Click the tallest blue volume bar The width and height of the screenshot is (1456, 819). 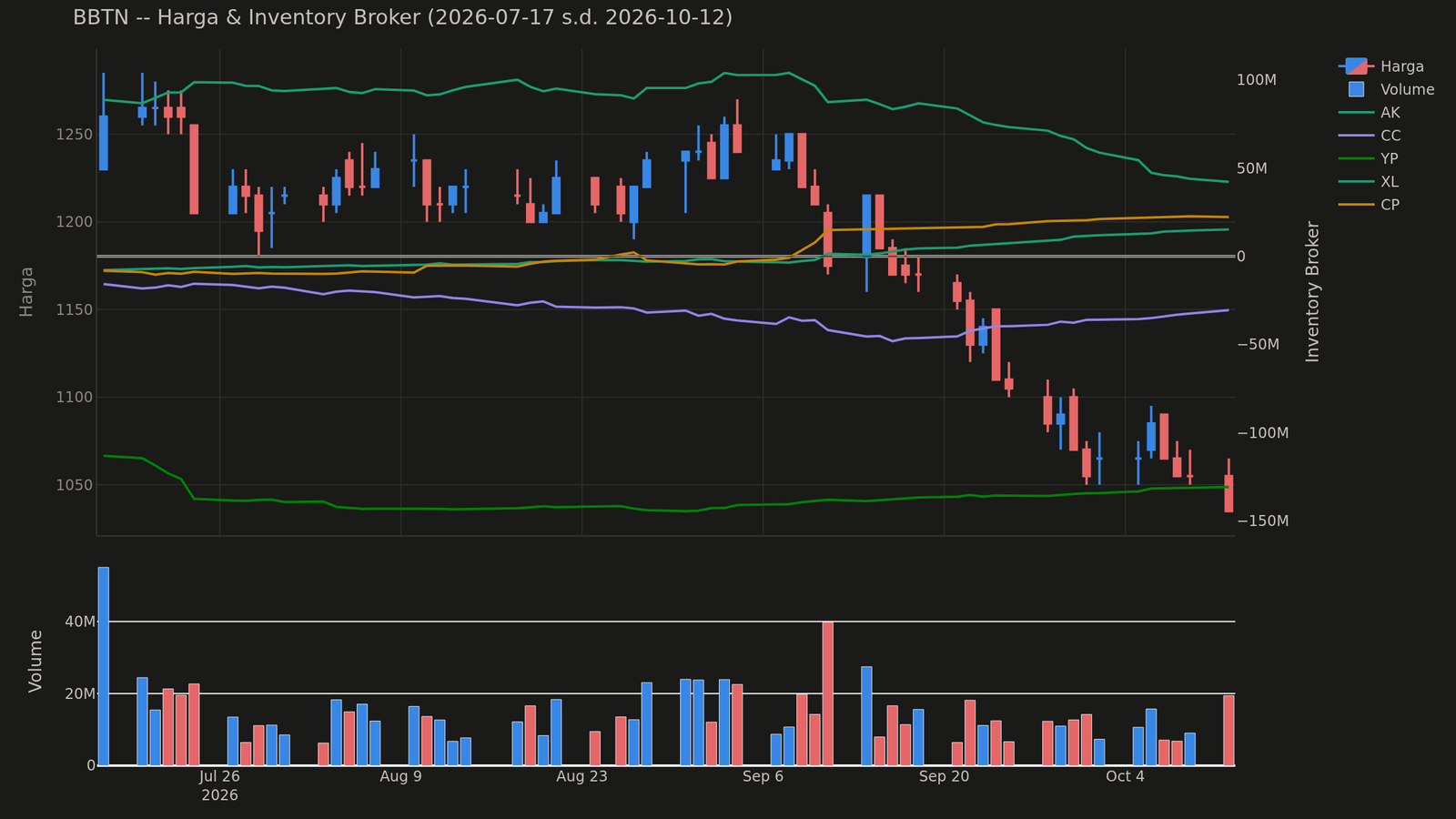pos(103,666)
